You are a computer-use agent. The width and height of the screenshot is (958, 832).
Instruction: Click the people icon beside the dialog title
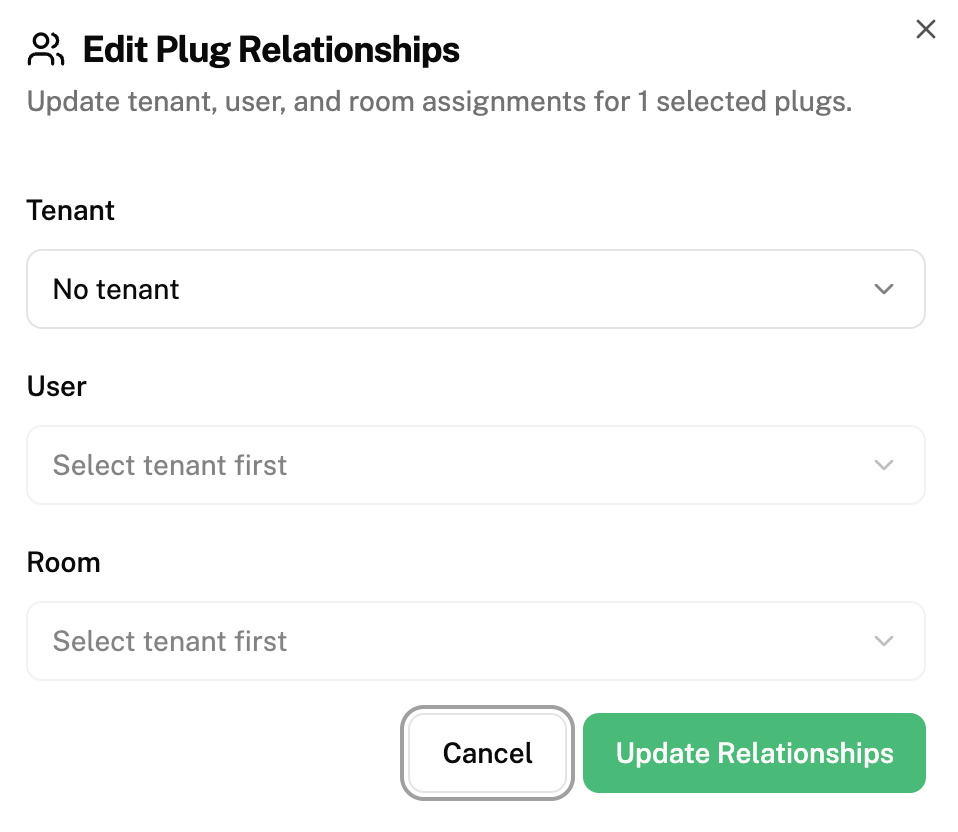tap(44, 48)
